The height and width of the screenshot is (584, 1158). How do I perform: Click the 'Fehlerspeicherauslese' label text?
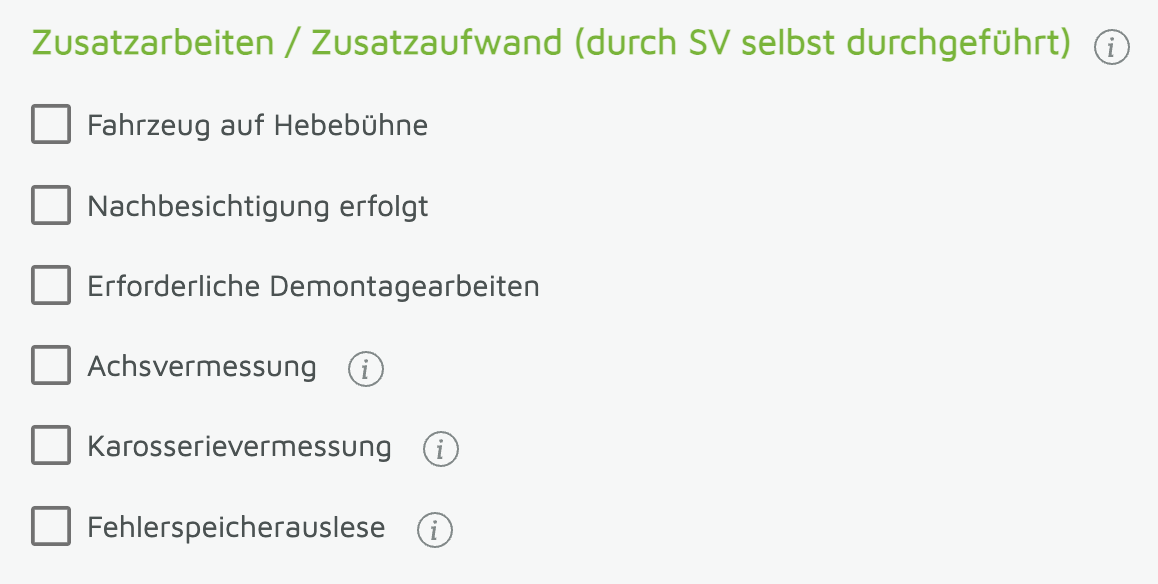(x=236, y=527)
